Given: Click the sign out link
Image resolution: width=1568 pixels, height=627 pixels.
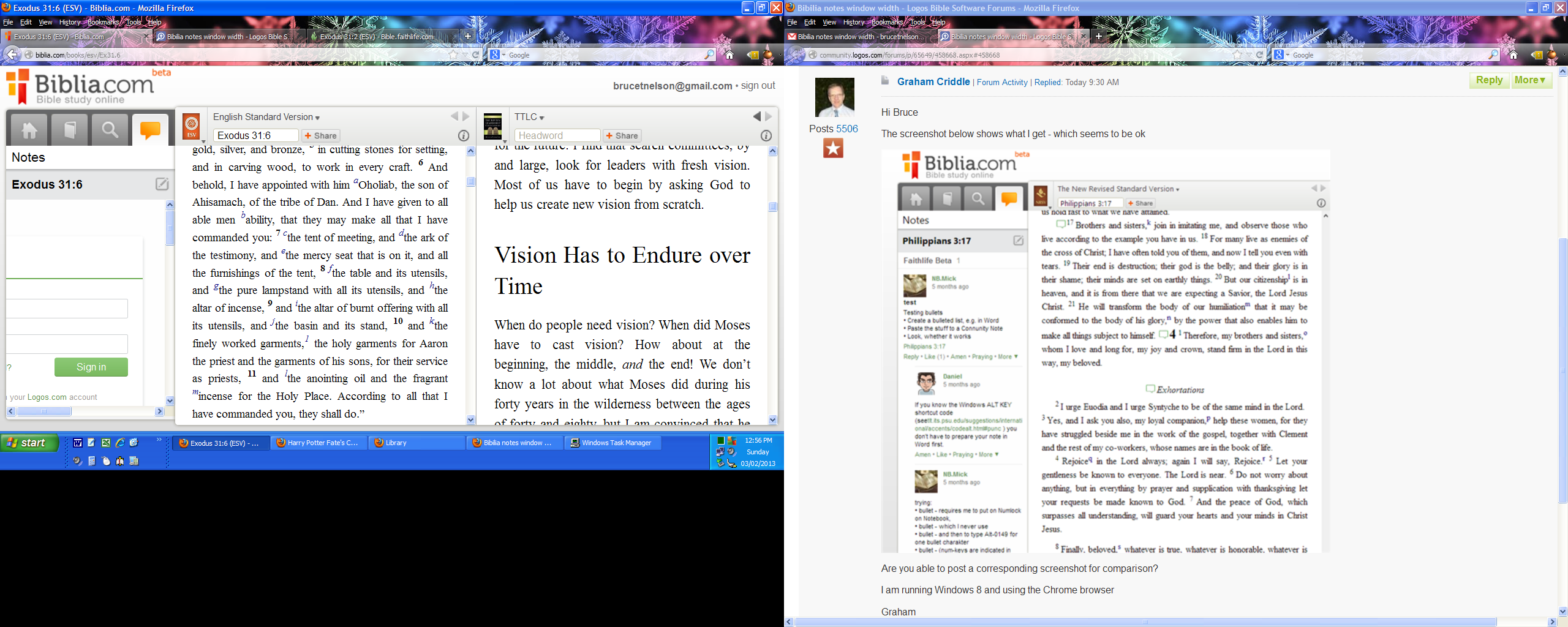Looking at the screenshot, I should click(758, 86).
